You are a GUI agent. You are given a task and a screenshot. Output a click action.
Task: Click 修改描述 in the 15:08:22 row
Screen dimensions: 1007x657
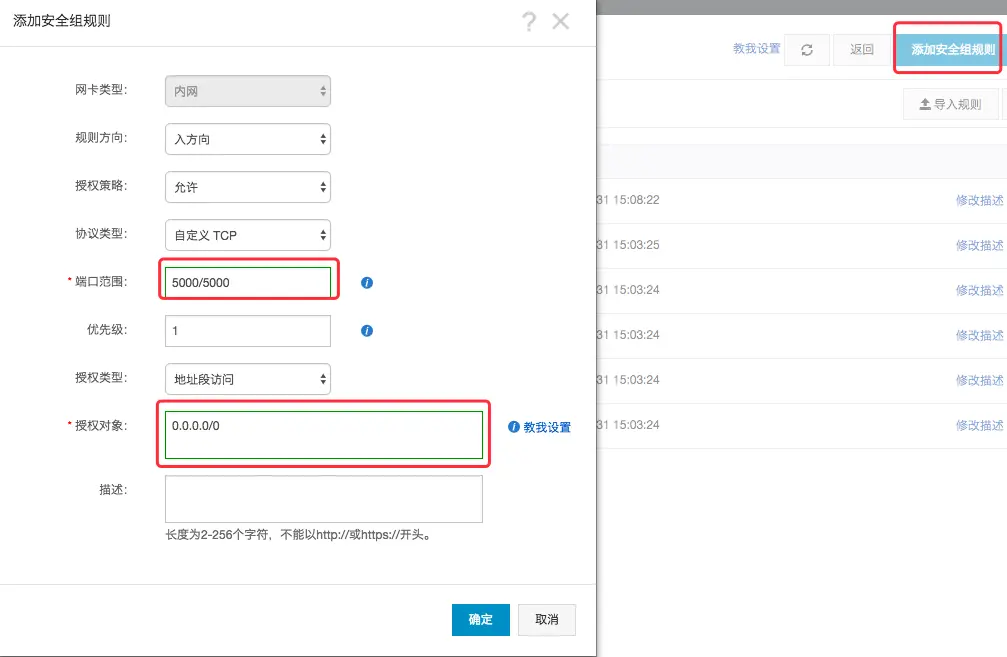[x=979, y=200]
